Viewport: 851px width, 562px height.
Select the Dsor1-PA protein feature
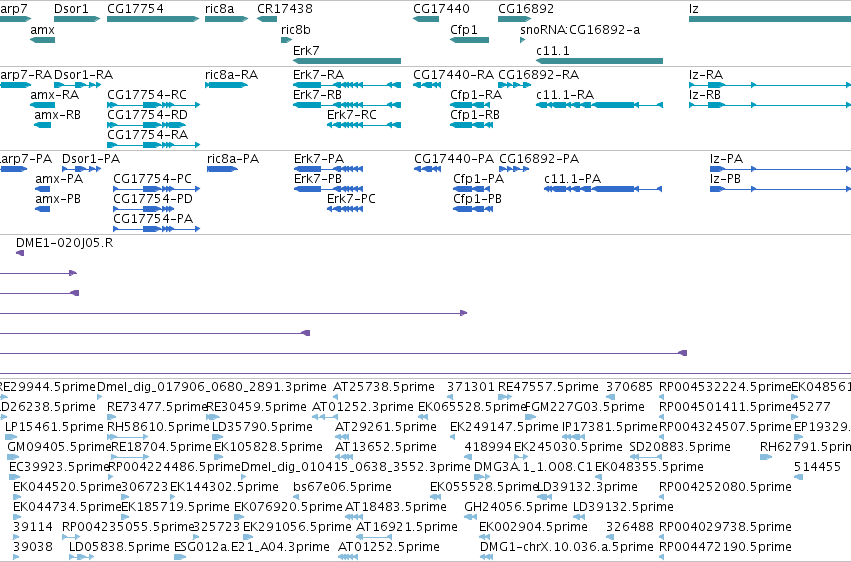[81, 169]
